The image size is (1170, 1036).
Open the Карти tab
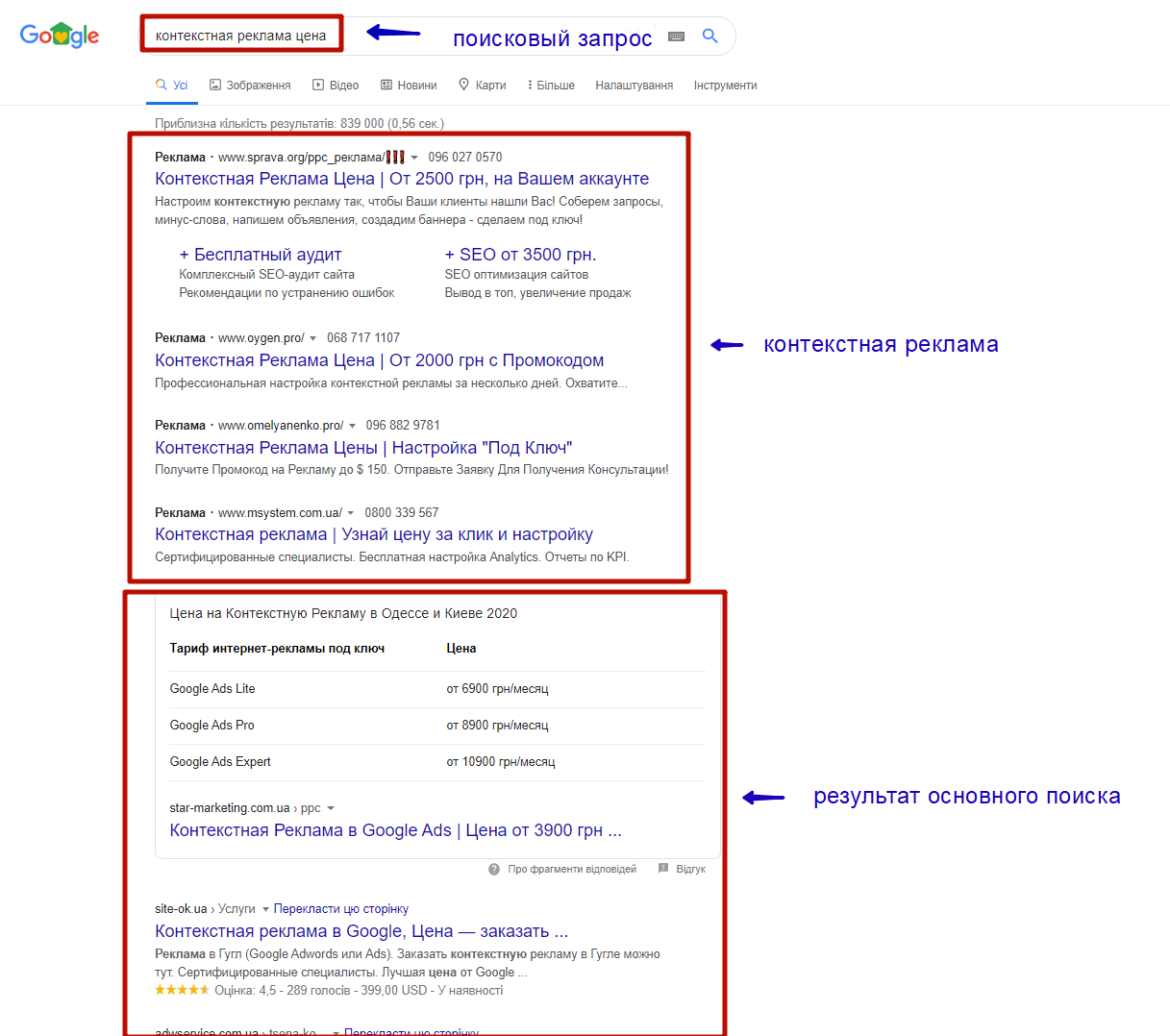point(482,86)
